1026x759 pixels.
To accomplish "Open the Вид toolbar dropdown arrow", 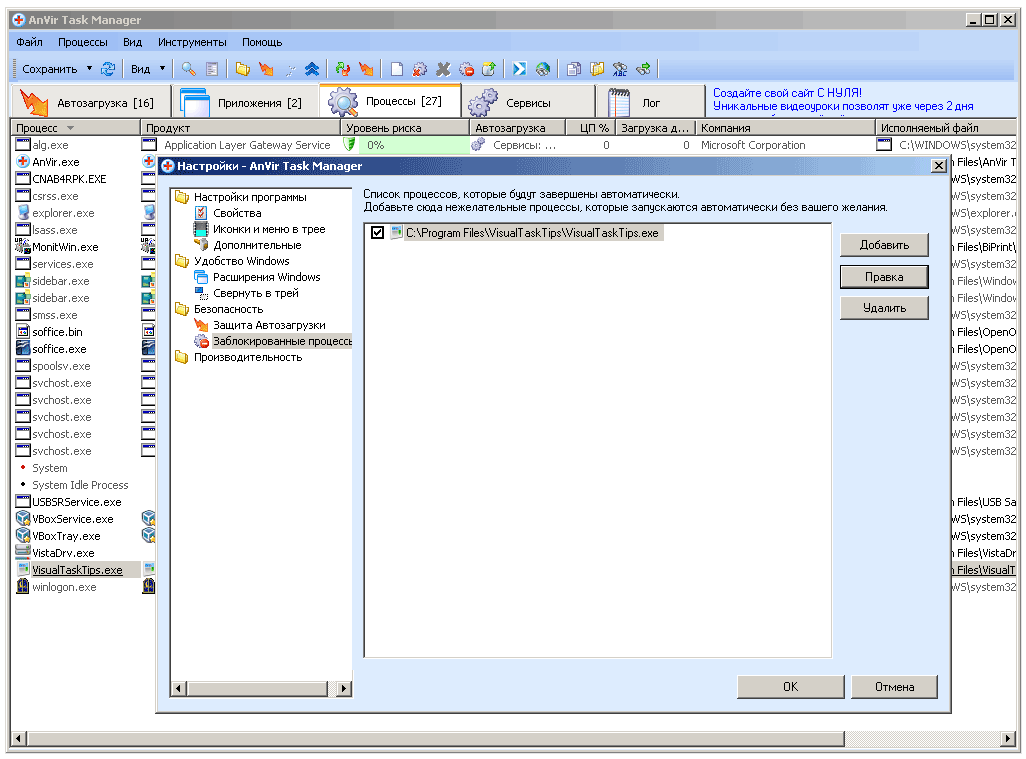I will coord(162,69).
